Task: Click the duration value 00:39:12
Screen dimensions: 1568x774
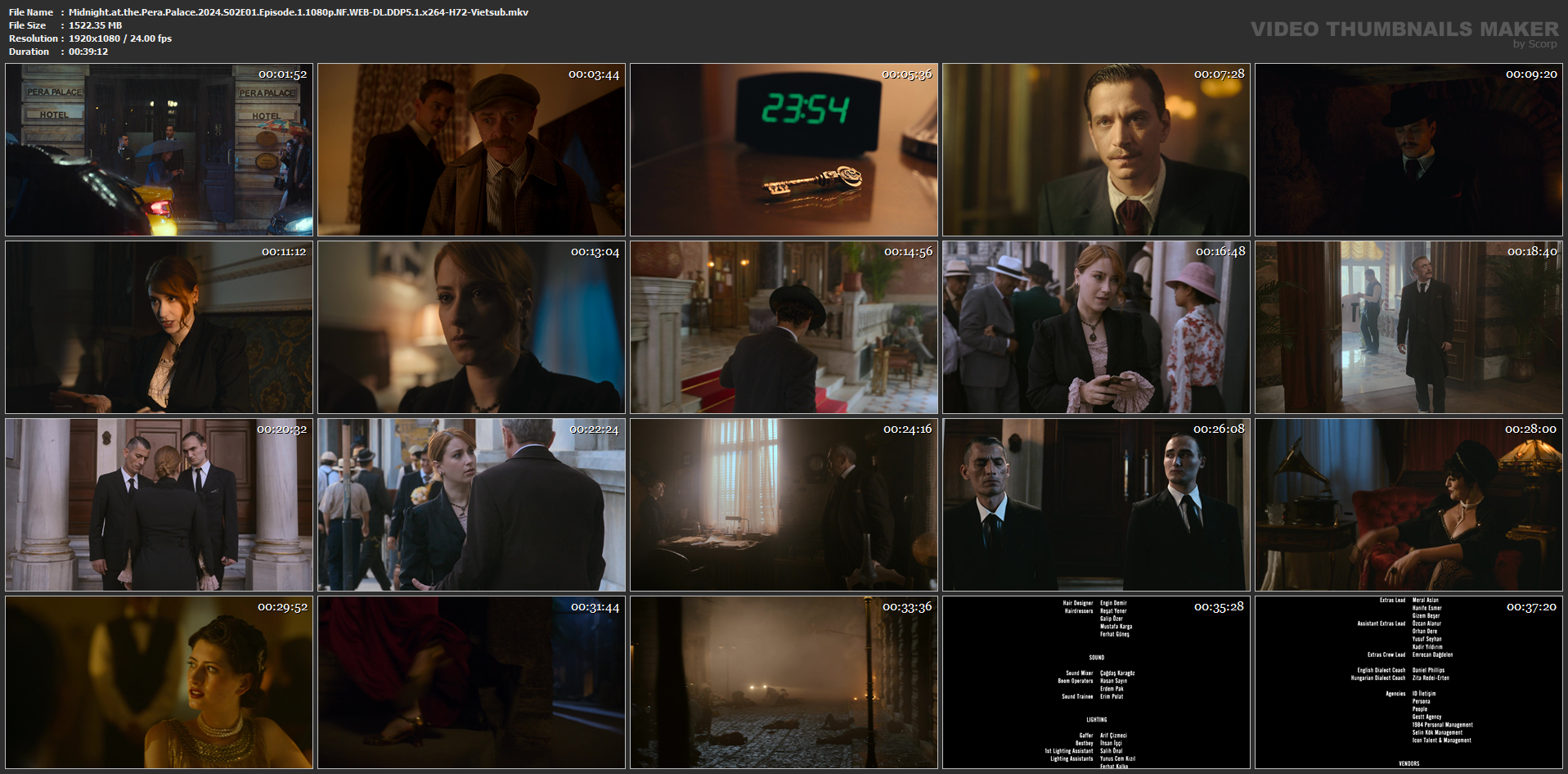Action: 88,52
